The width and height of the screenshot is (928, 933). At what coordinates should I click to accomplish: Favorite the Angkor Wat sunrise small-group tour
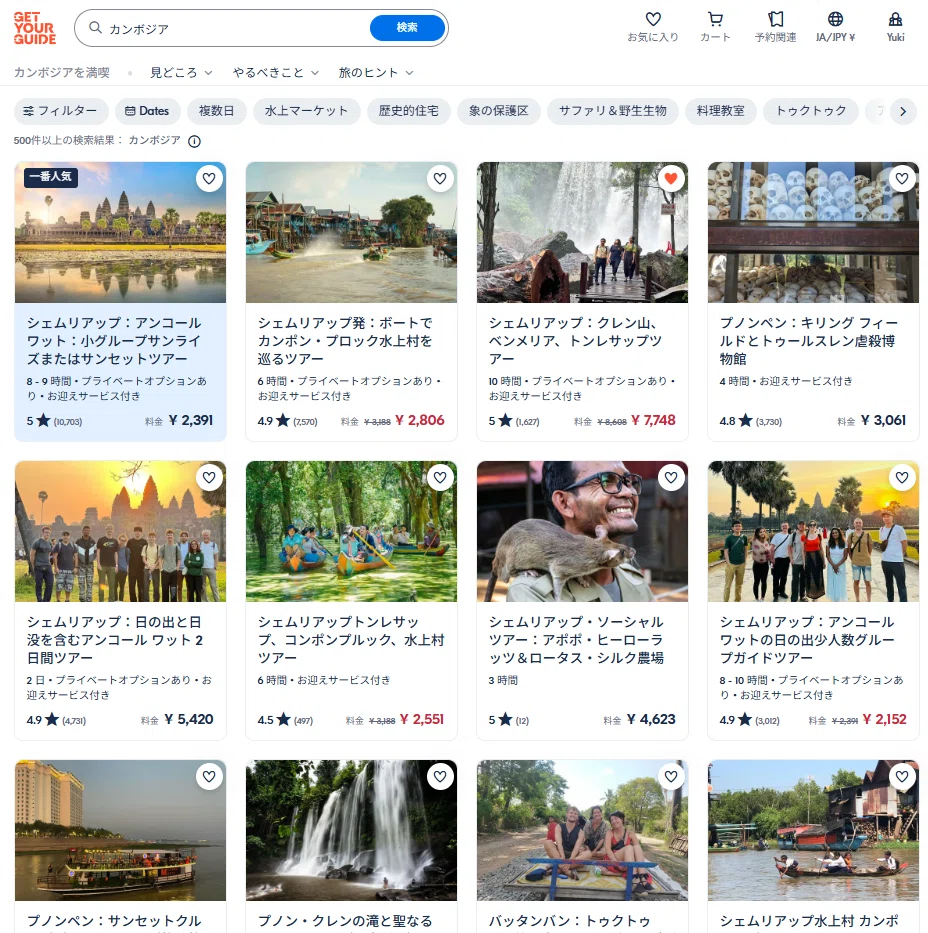(209, 179)
